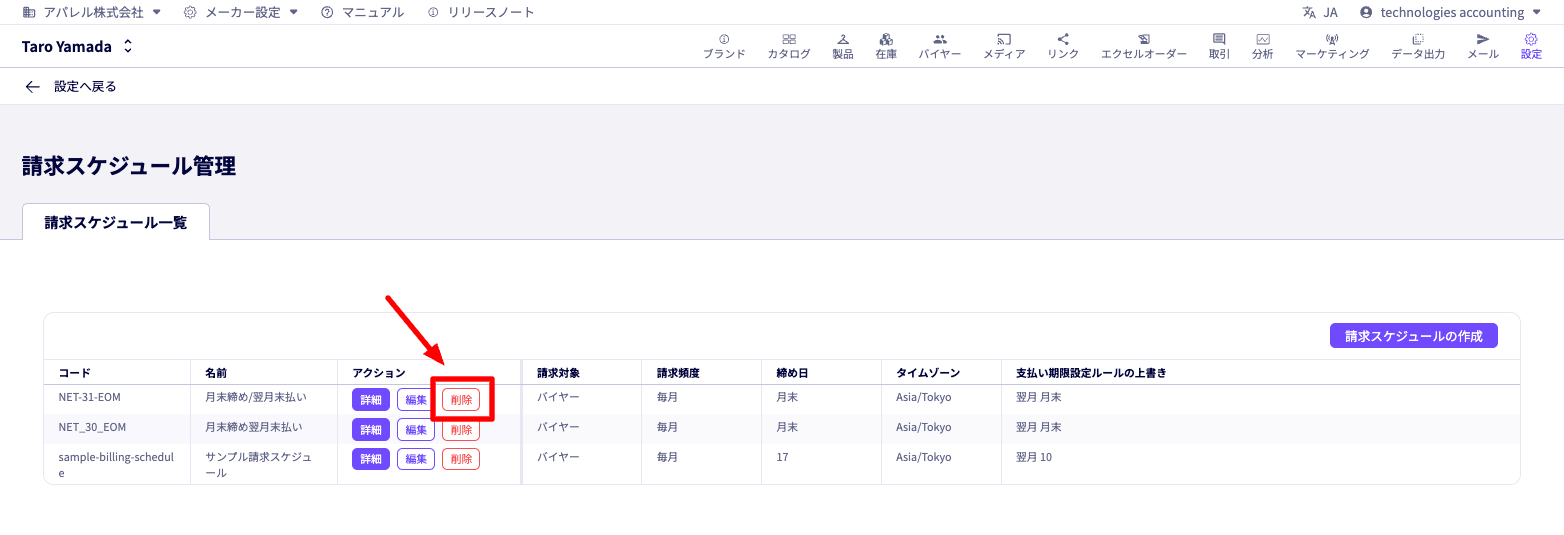This screenshot has height=535, width=1564.
Task: Open the データ出力 export icon
Action: pos(1418,39)
